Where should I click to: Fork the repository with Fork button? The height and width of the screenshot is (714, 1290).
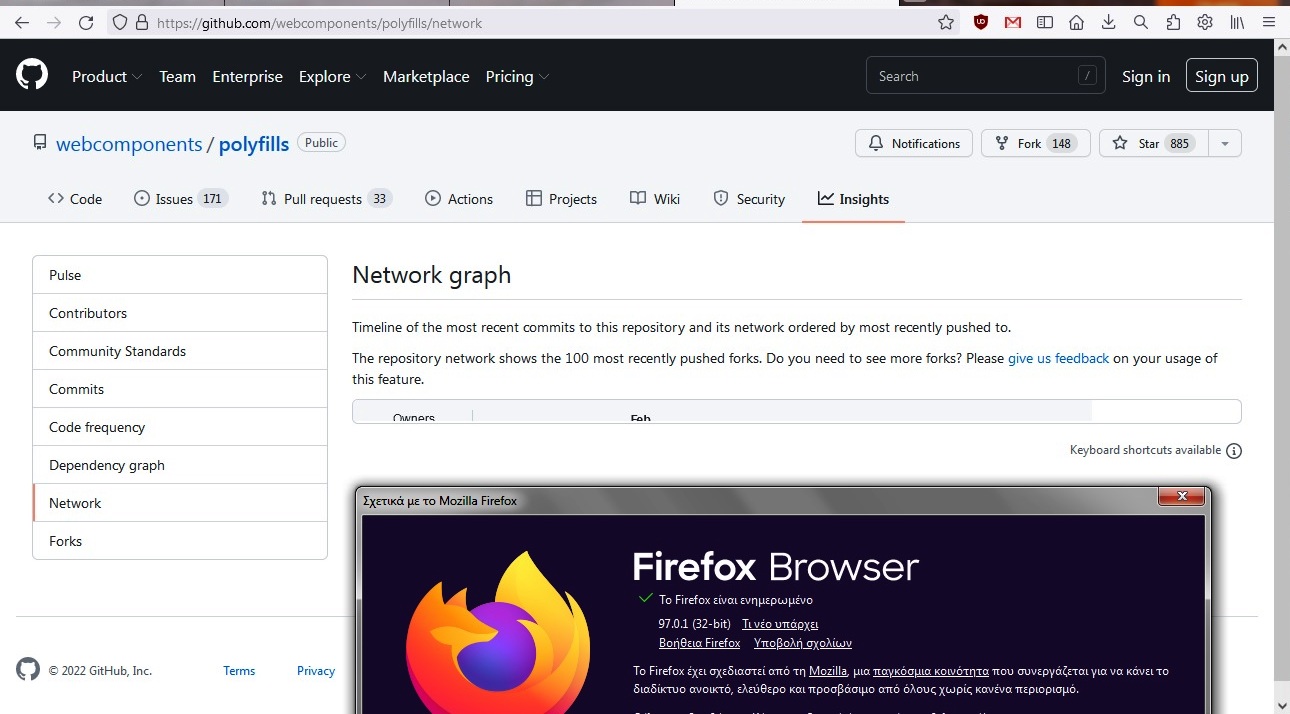click(1035, 144)
